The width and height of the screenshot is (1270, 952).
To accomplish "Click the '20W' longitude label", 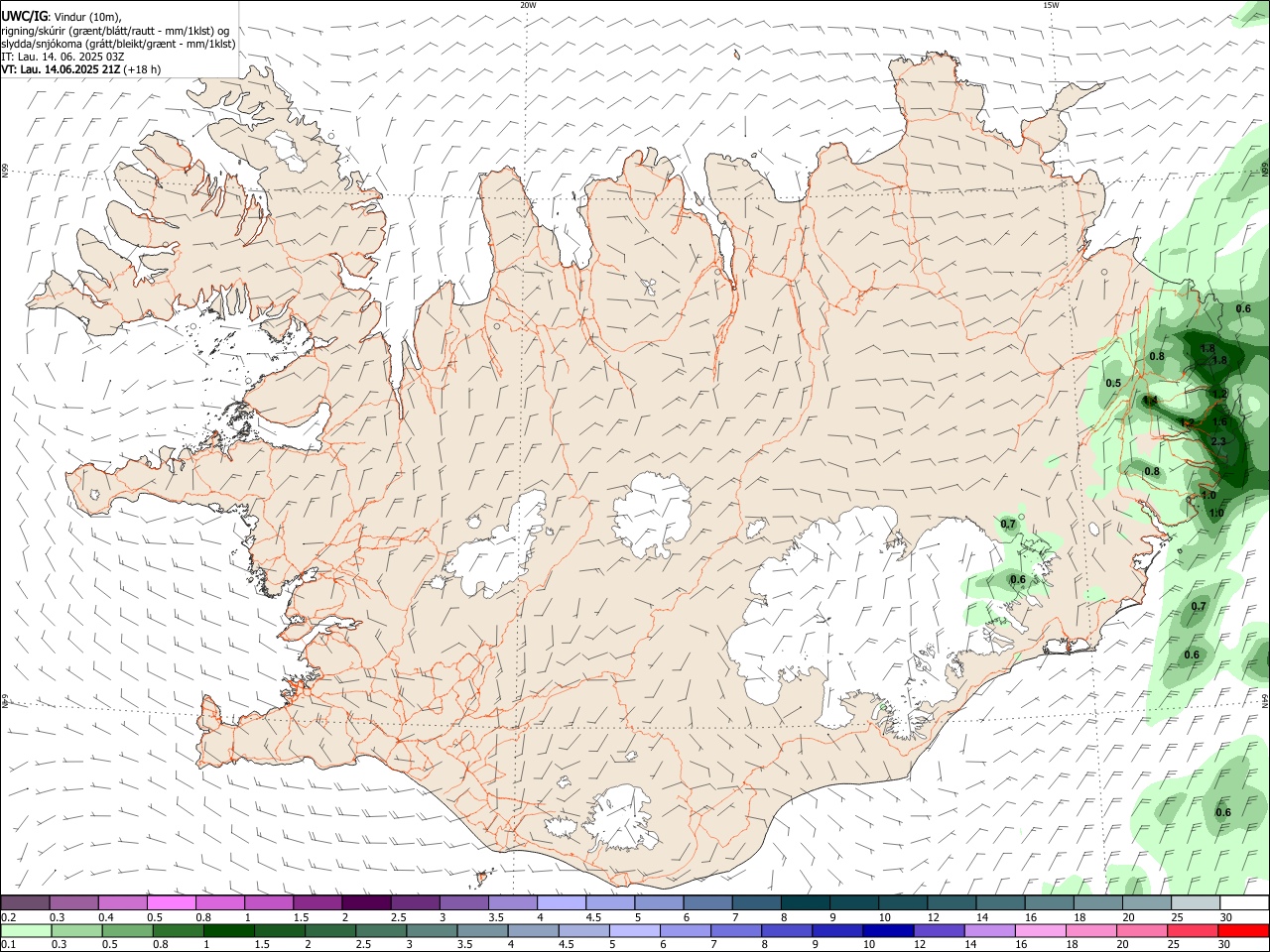I will 528,5.
